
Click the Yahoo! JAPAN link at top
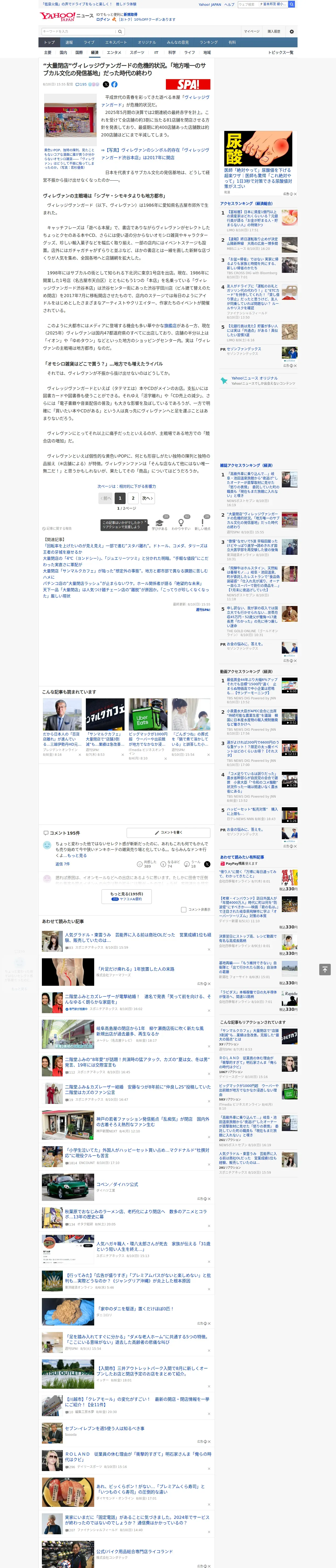pyautogui.click(x=210, y=4)
